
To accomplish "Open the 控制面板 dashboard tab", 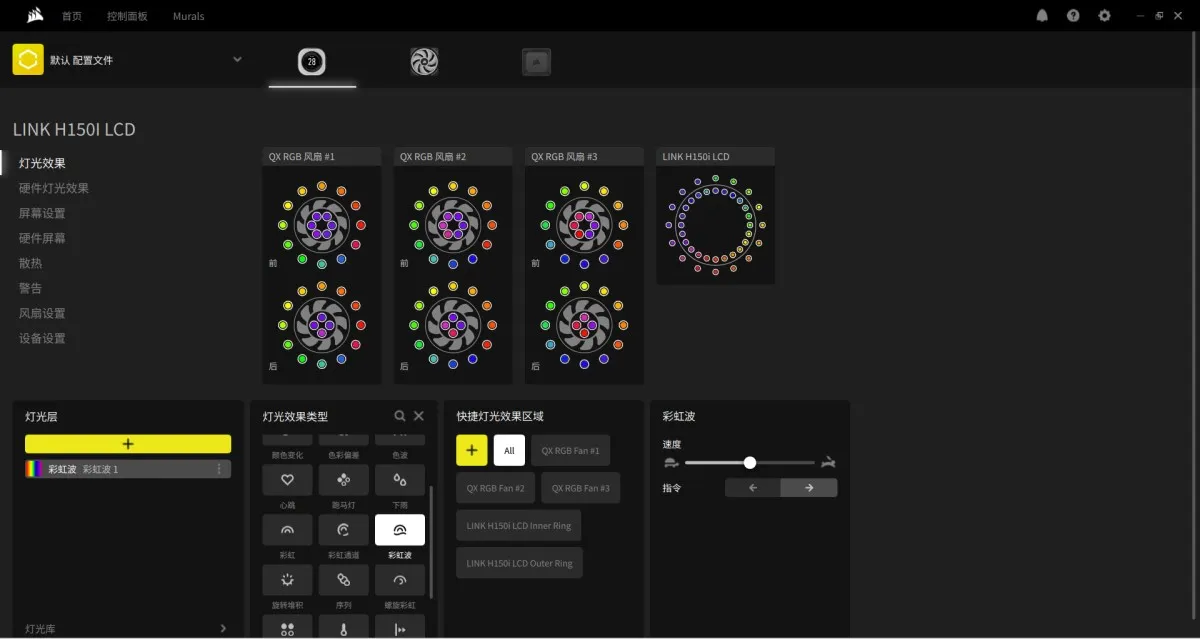I will pyautogui.click(x=127, y=16).
